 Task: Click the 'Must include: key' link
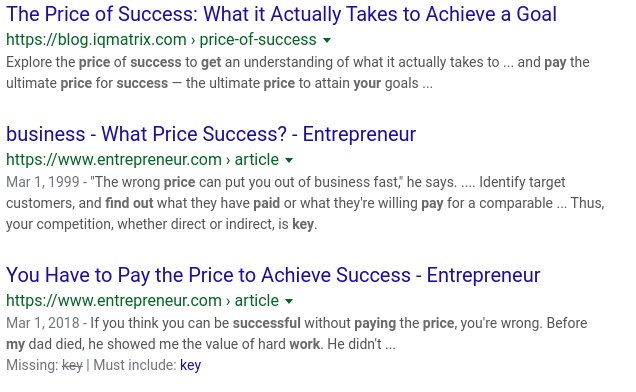[x=190, y=365]
